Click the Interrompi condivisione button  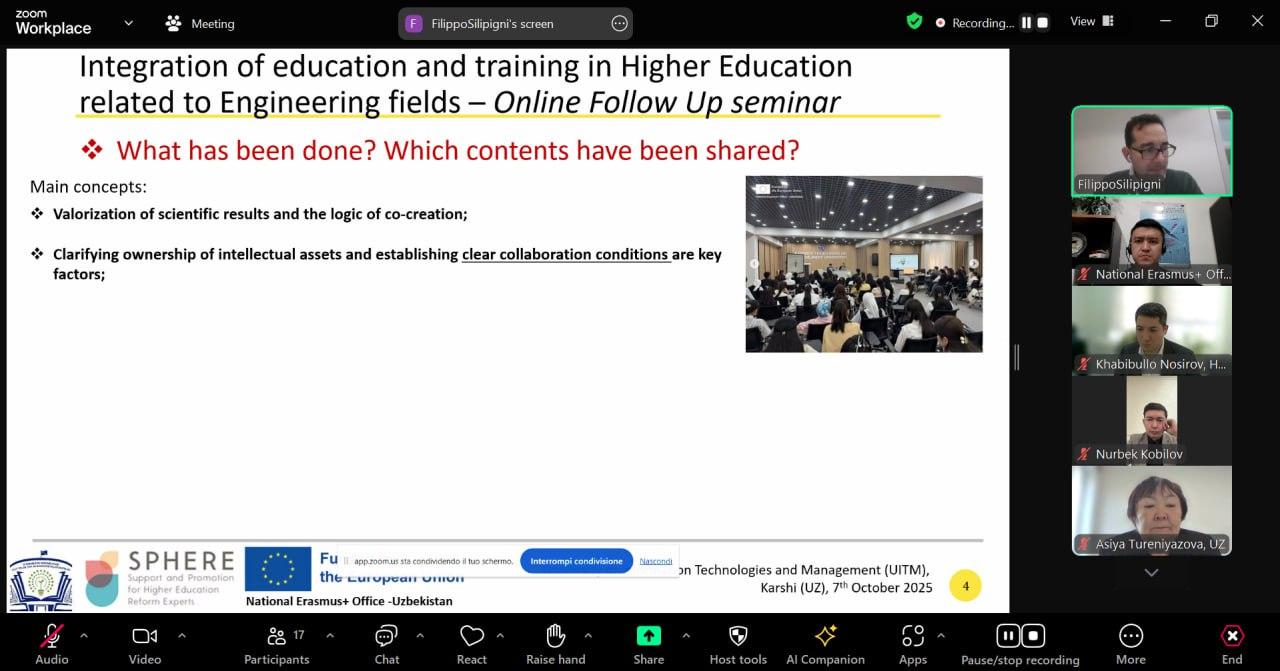click(576, 561)
